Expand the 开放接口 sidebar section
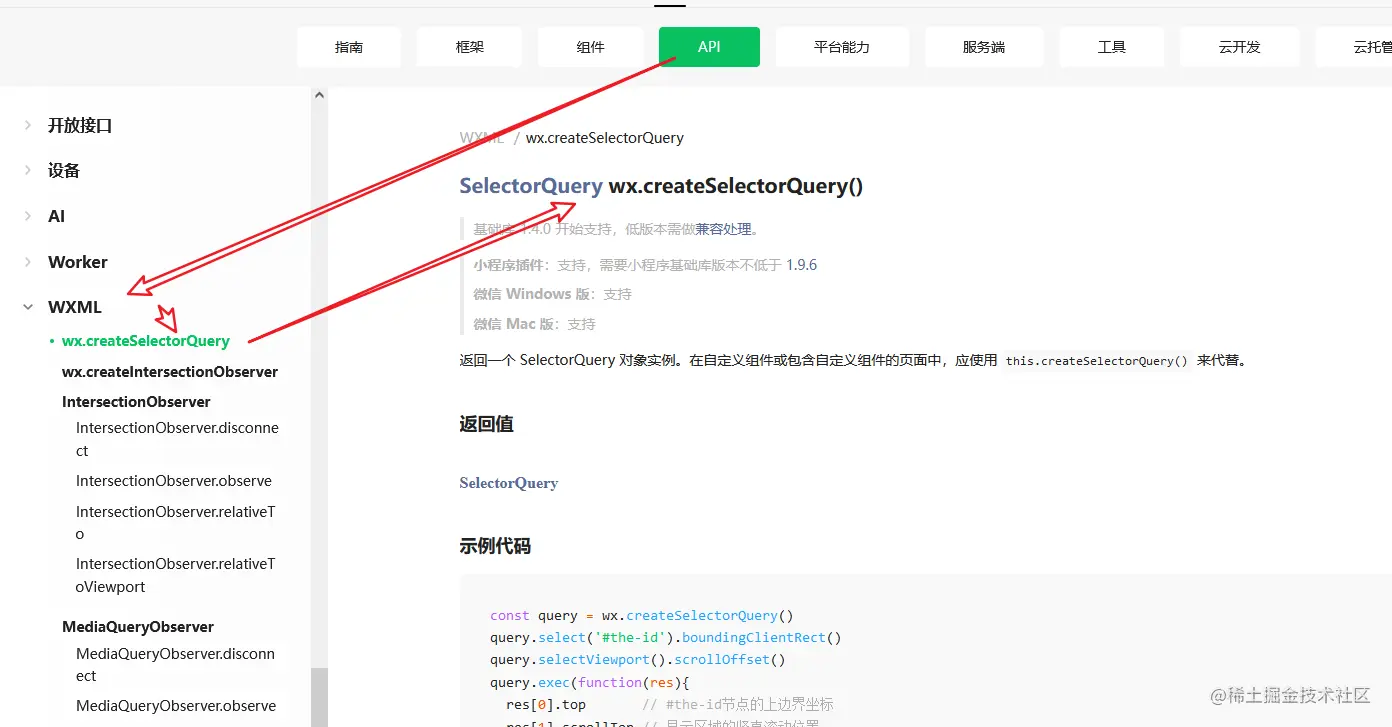Screen dimensions: 1392x727 (x=80, y=125)
